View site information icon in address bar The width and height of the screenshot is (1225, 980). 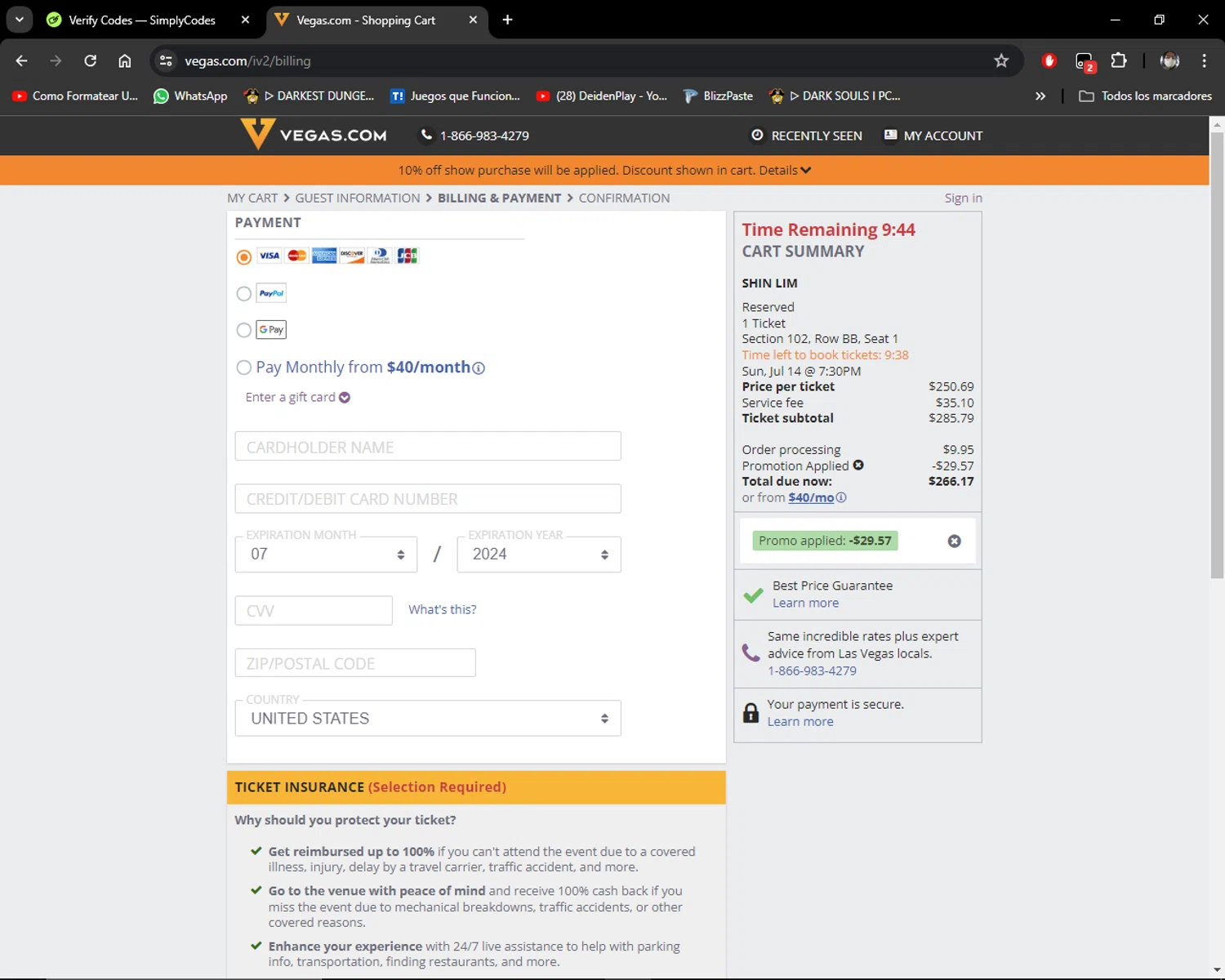[166, 60]
